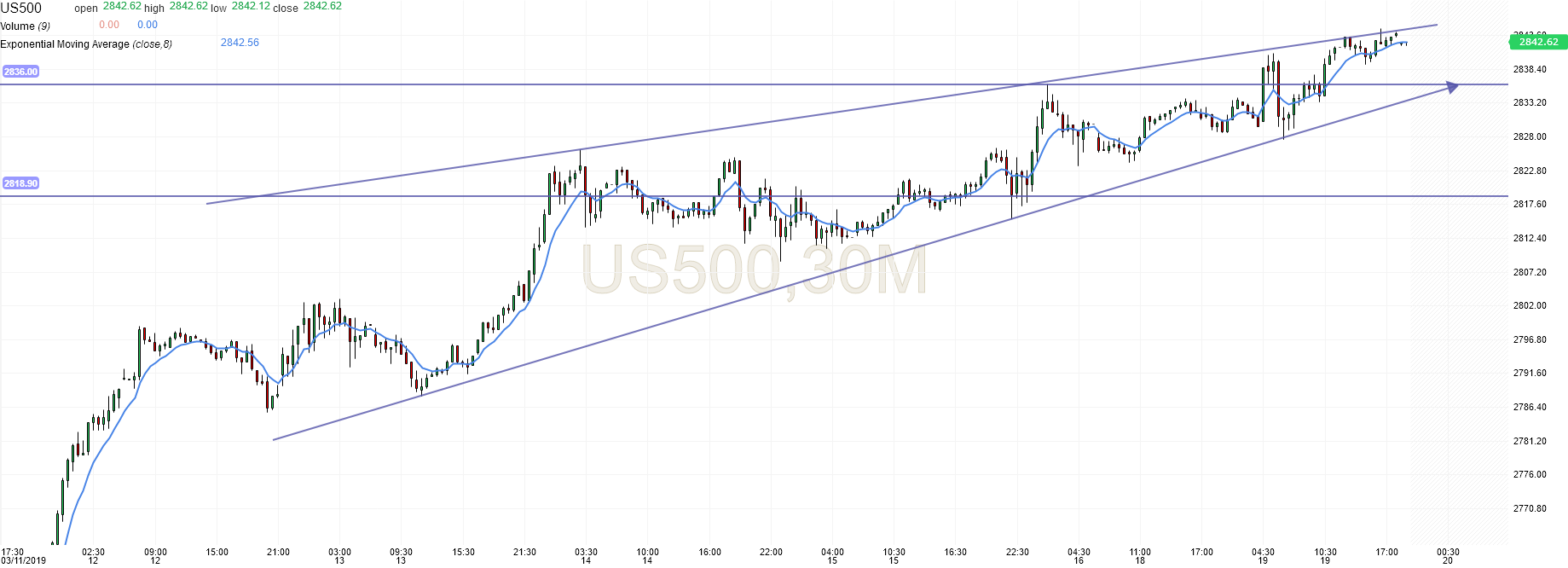
Task: Click the arrowhead on the lower trendline
Action: pyautogui.click(x=1452, y=86)
